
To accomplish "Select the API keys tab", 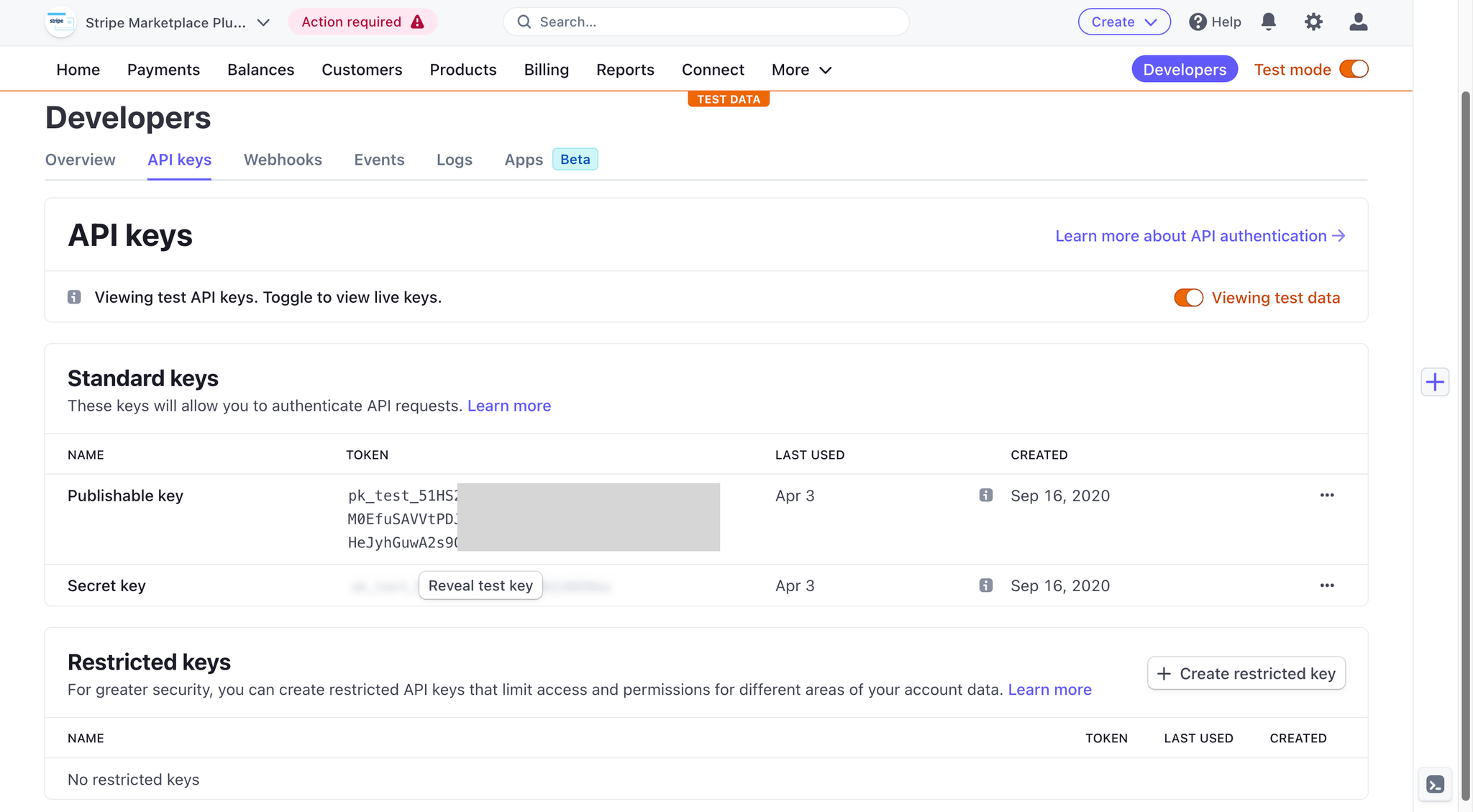I will click(x=179, y=160).
